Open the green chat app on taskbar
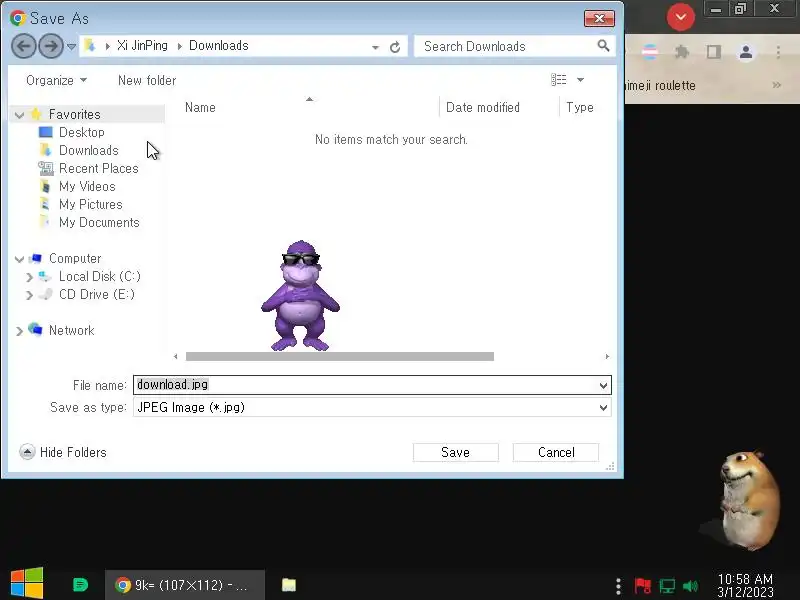This screenshot has width=800, height=600. tap(80, 585)
